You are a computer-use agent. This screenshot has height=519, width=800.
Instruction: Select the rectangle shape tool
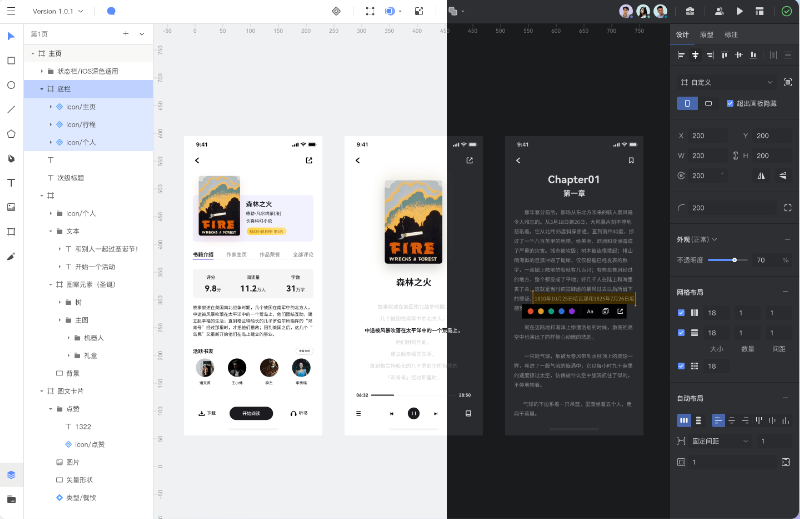pyautogui.click(x=11, y=61)
